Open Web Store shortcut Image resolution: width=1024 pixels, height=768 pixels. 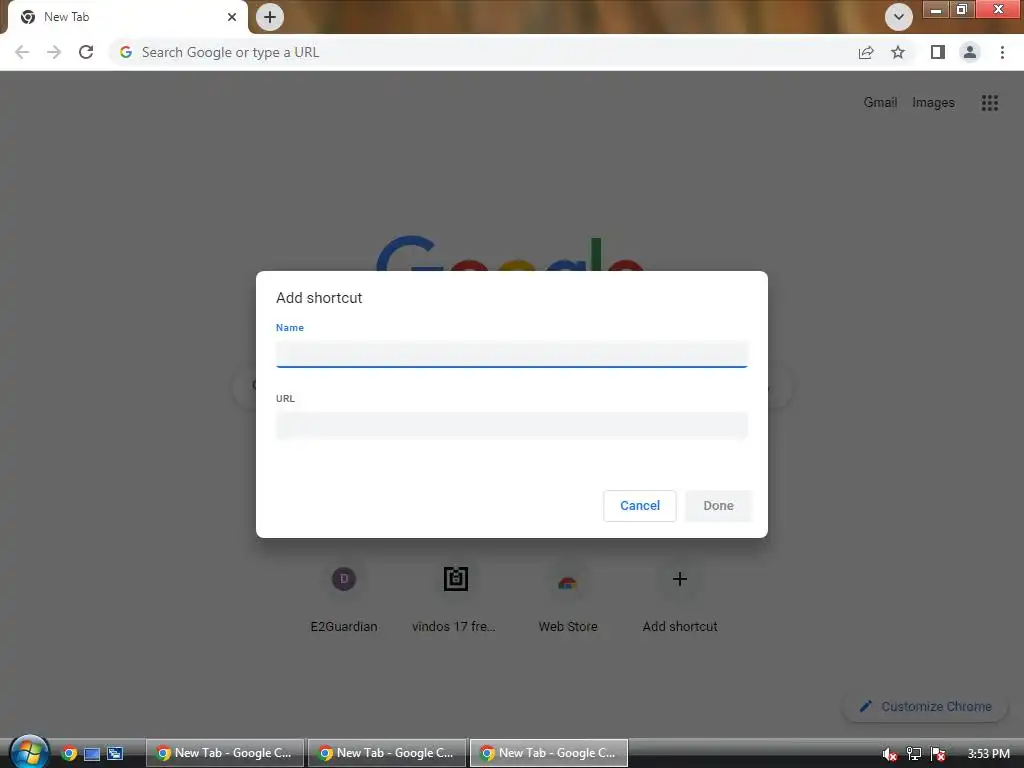pyautogui.click(x=568, y=598)
